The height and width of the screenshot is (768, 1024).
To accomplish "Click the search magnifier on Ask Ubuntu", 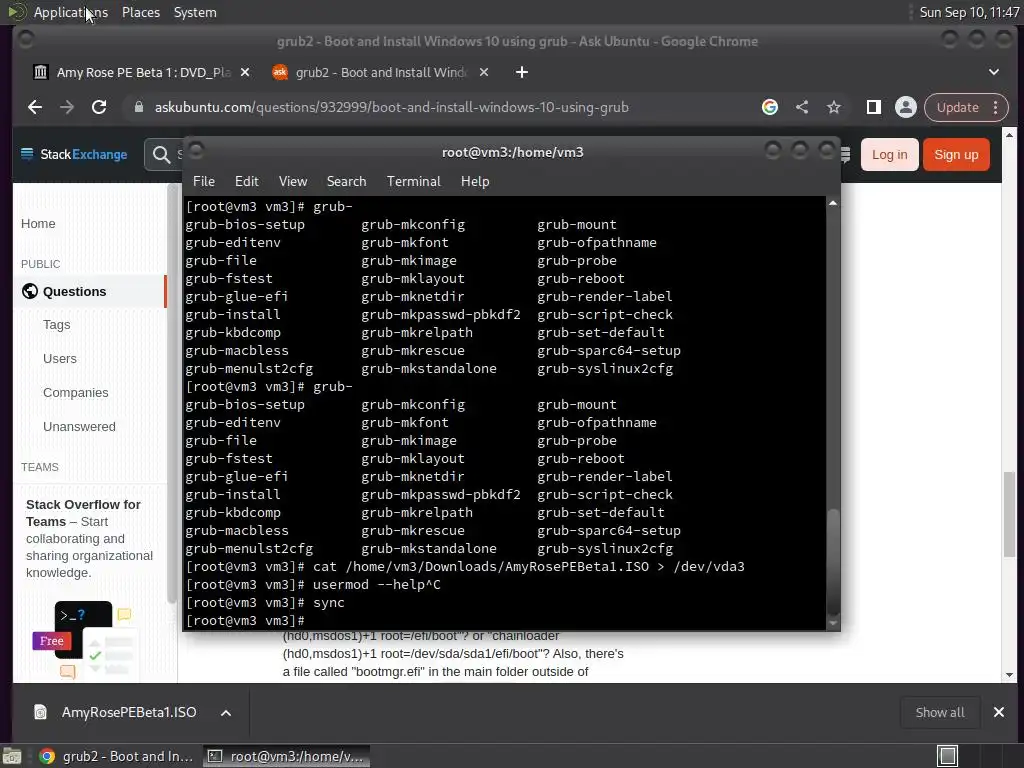I will point(161,155).
